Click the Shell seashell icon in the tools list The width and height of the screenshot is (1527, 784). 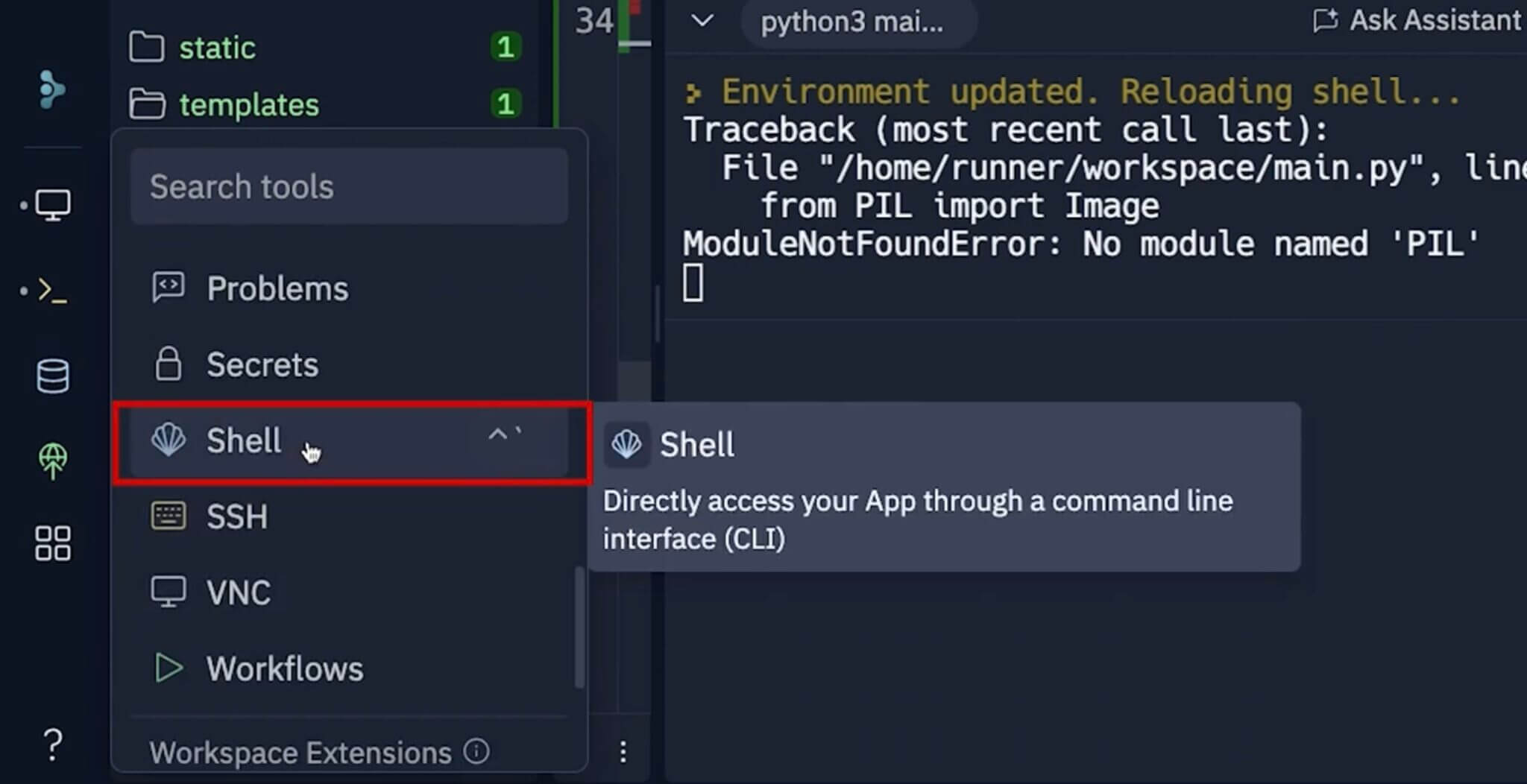point(169,440)
